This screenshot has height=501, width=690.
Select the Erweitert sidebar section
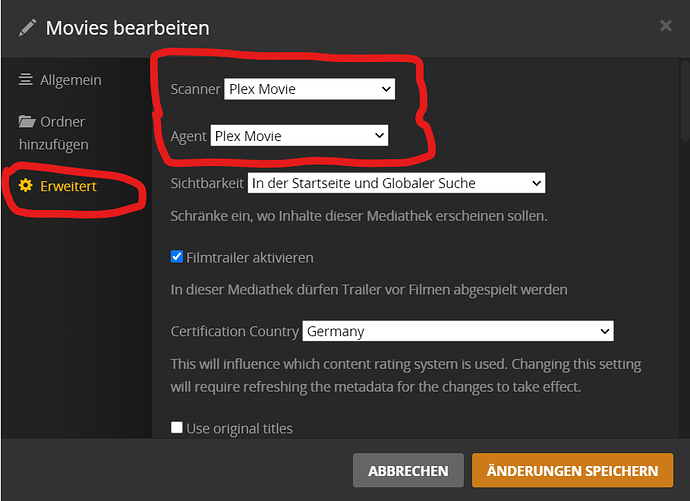[58, 186]
